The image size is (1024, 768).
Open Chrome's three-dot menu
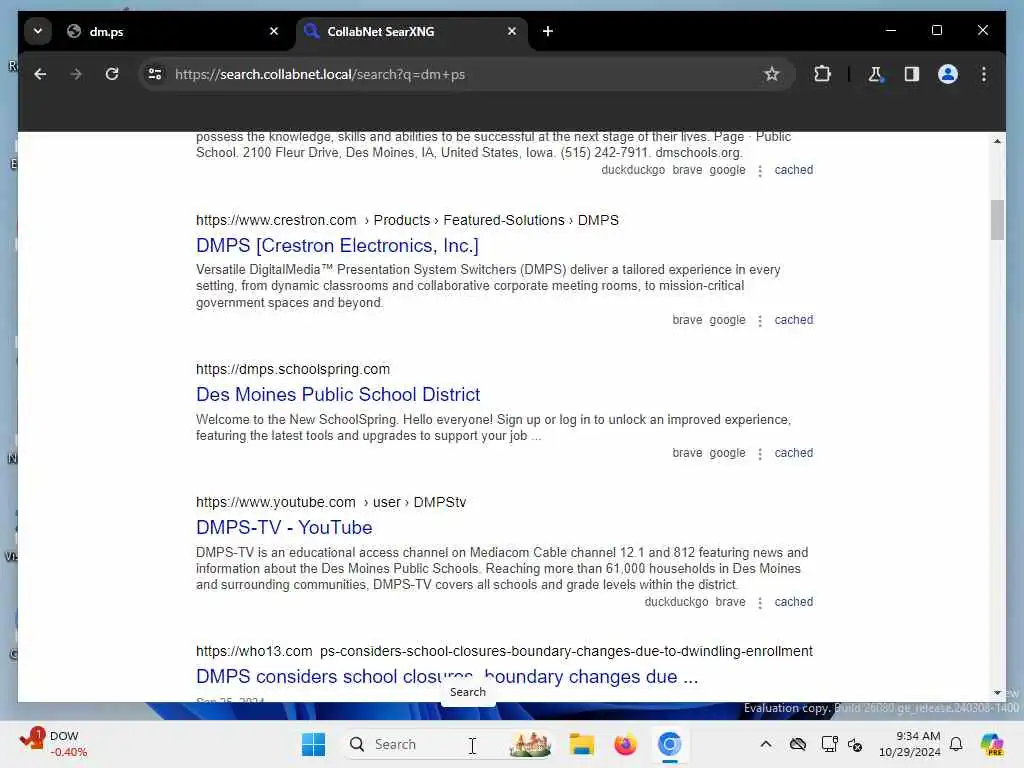click(984, 74)
